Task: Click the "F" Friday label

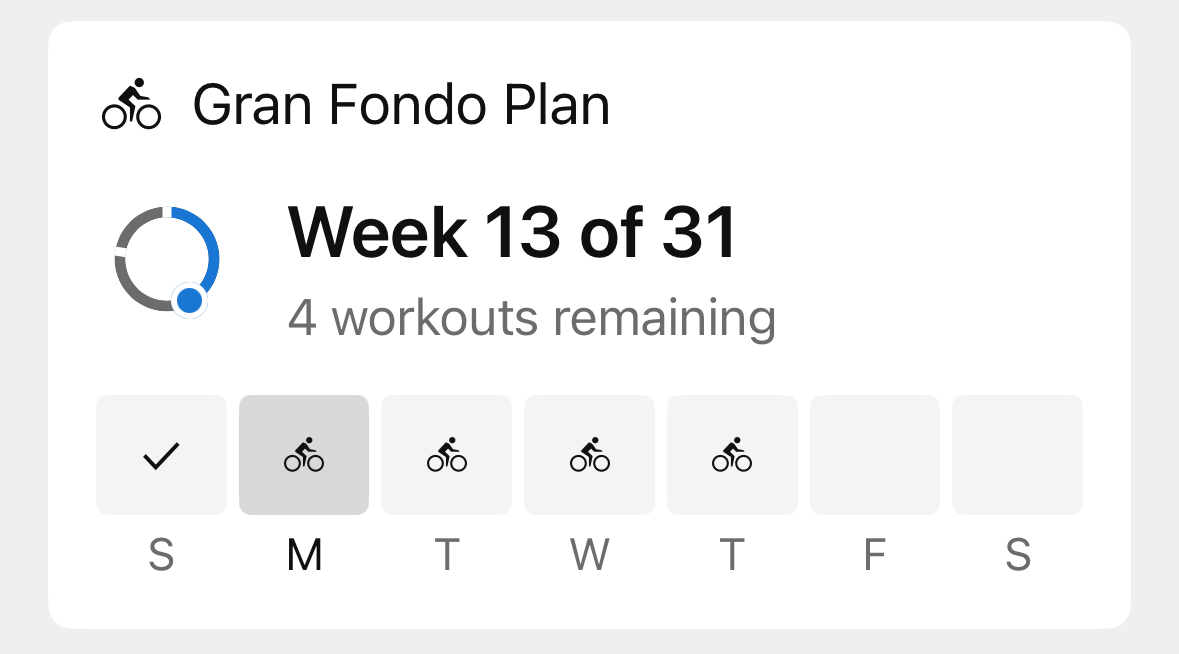Action: pyautogui.click(x=874, y=555)
